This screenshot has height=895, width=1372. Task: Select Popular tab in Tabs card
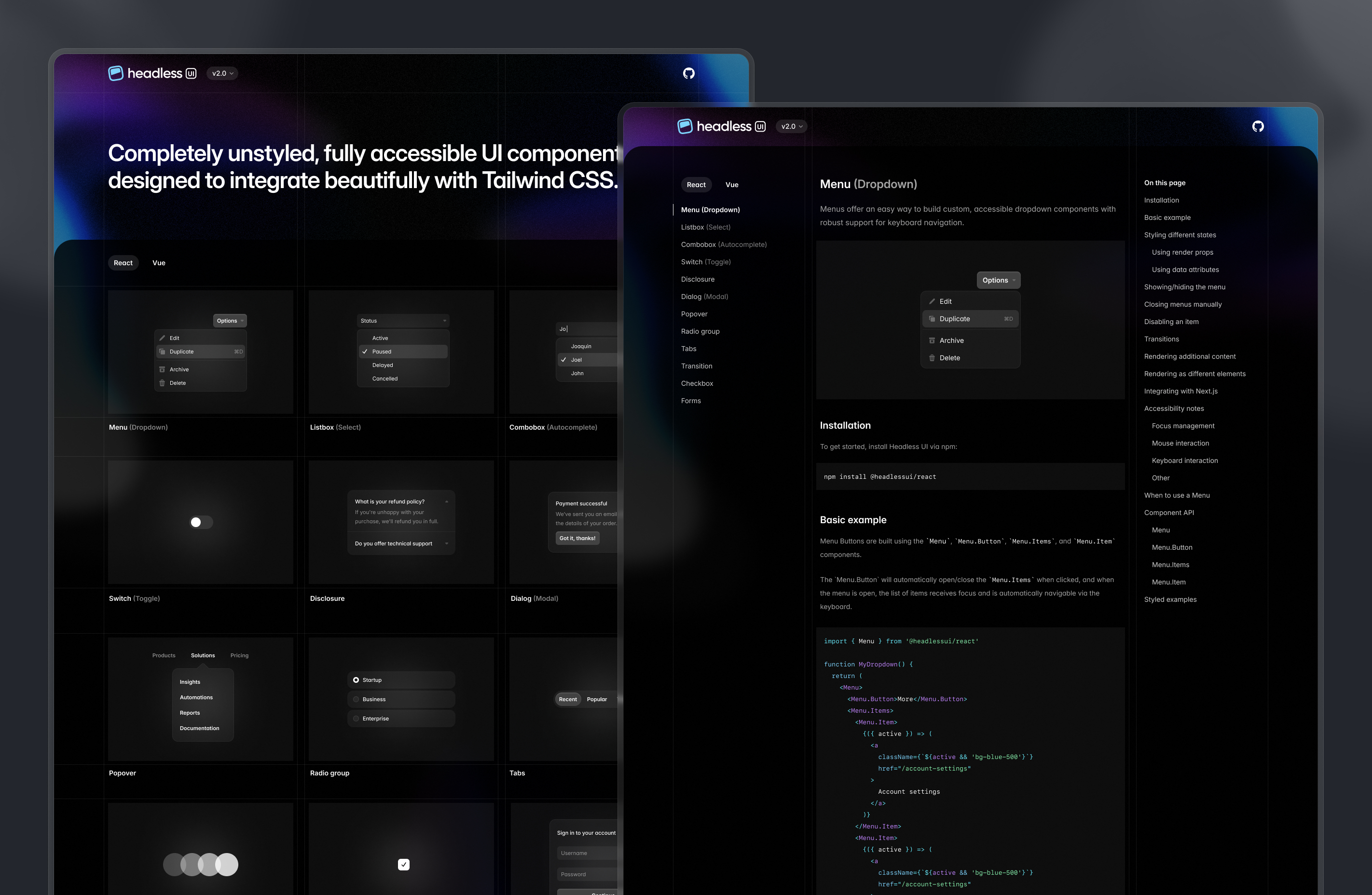click(x=597, y=699)
